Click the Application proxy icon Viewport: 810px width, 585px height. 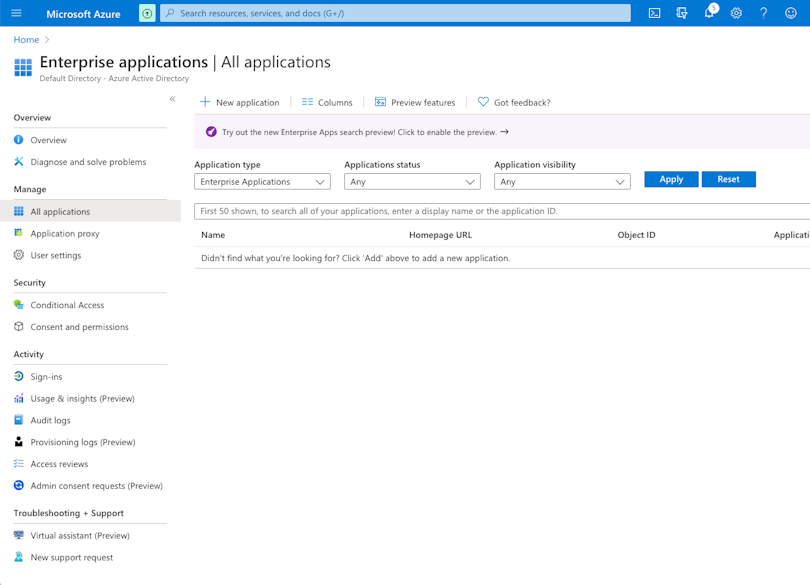[x=19, y=233]
